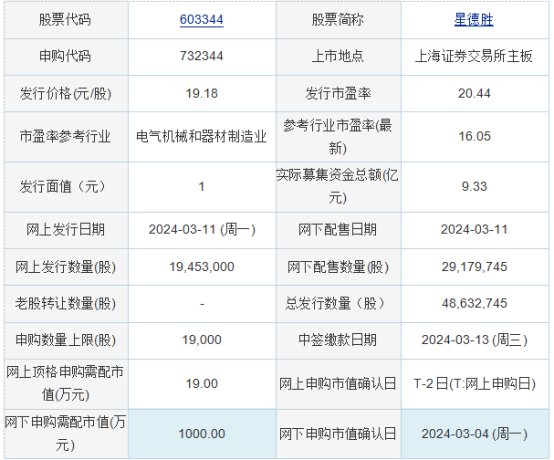Select offline required value 1000.00
The image size is (554, 460).
click(201, 434)
